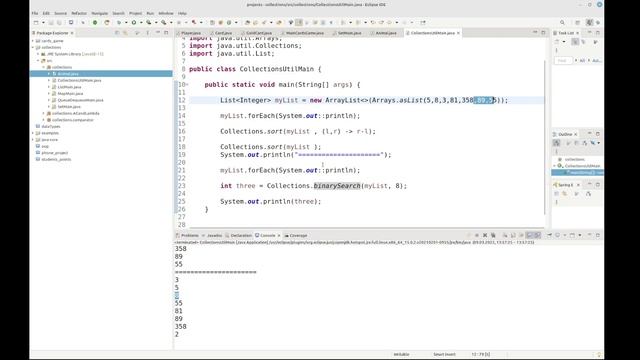Screen dimensions: 640x360
Task: Click the Terminate (stop) console icon
Action: tap(477, 235)
